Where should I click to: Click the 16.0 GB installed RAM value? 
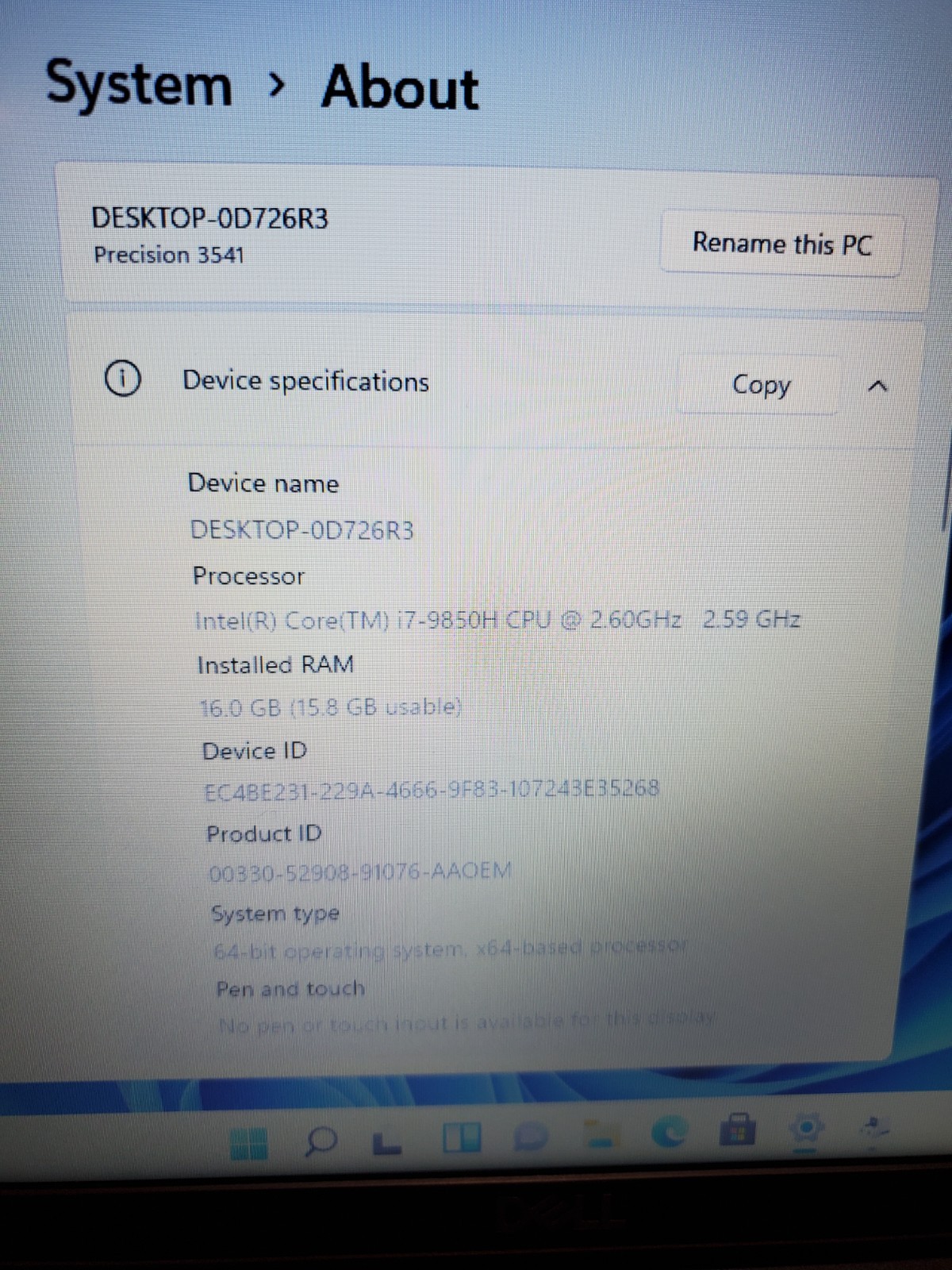point(329,706)
